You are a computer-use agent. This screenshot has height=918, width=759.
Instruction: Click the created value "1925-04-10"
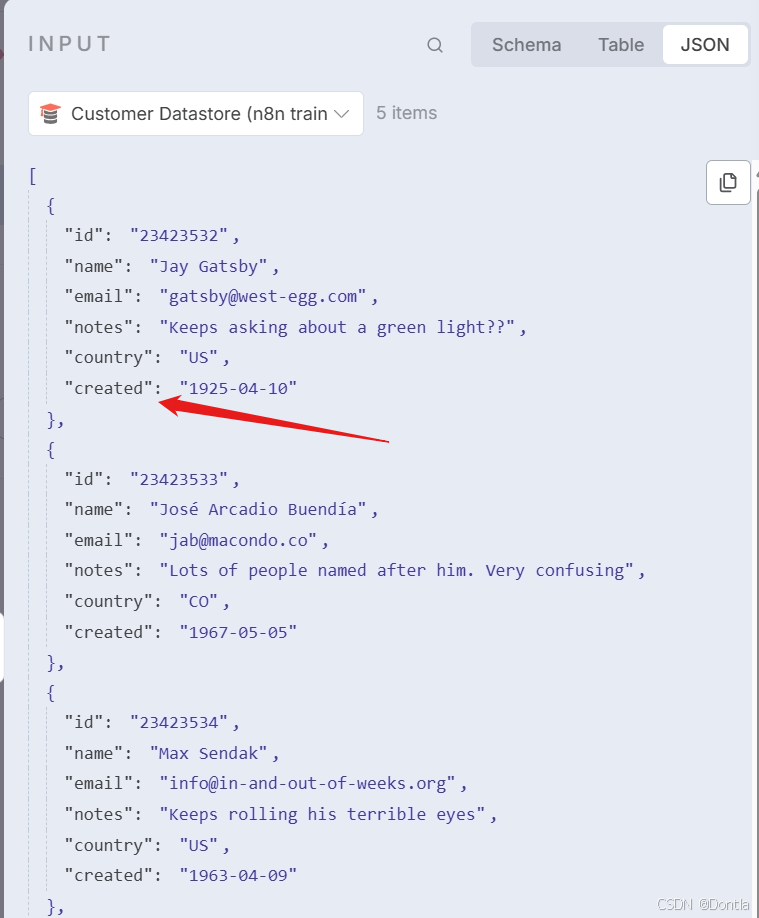point(238,388)
